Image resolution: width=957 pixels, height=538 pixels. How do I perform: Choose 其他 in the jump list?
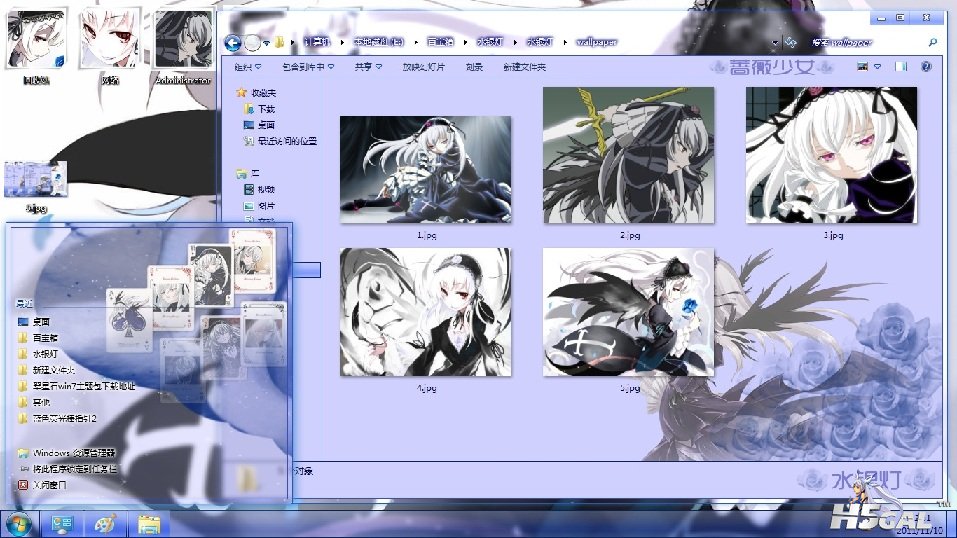tap(41, 402)
